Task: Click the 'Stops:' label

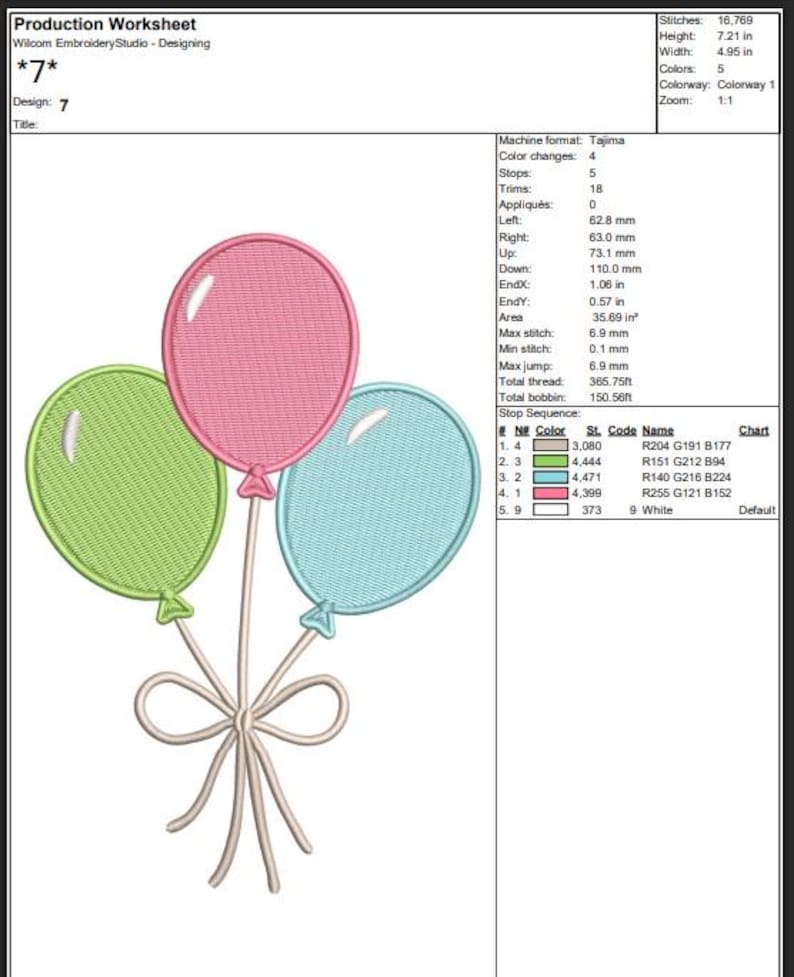Action: tap(515, 173)
